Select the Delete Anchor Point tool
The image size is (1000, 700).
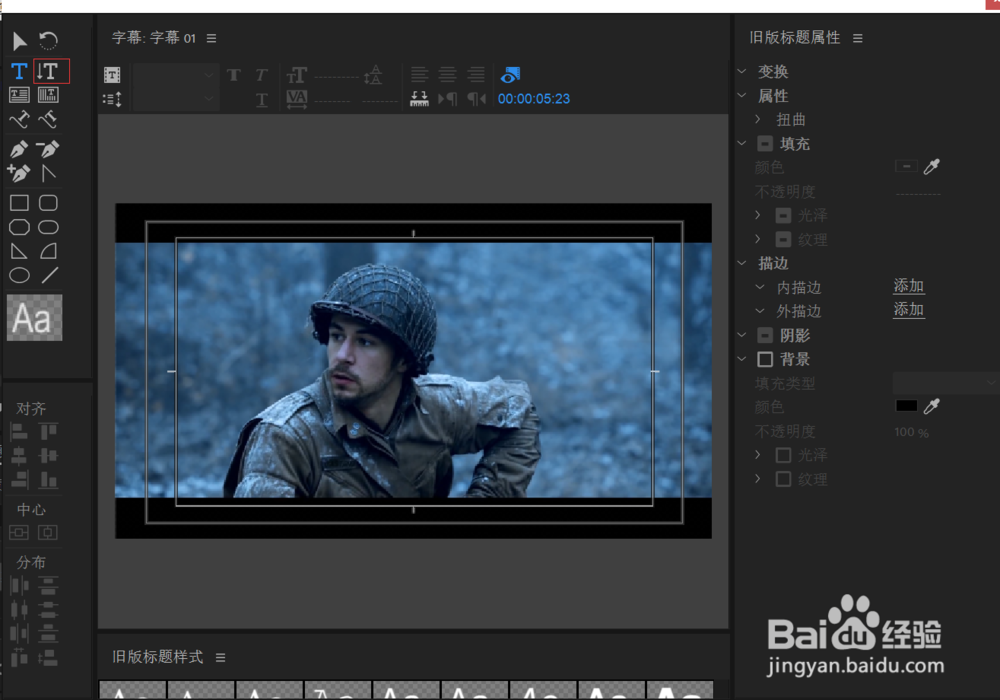click(x=48, y=149)
